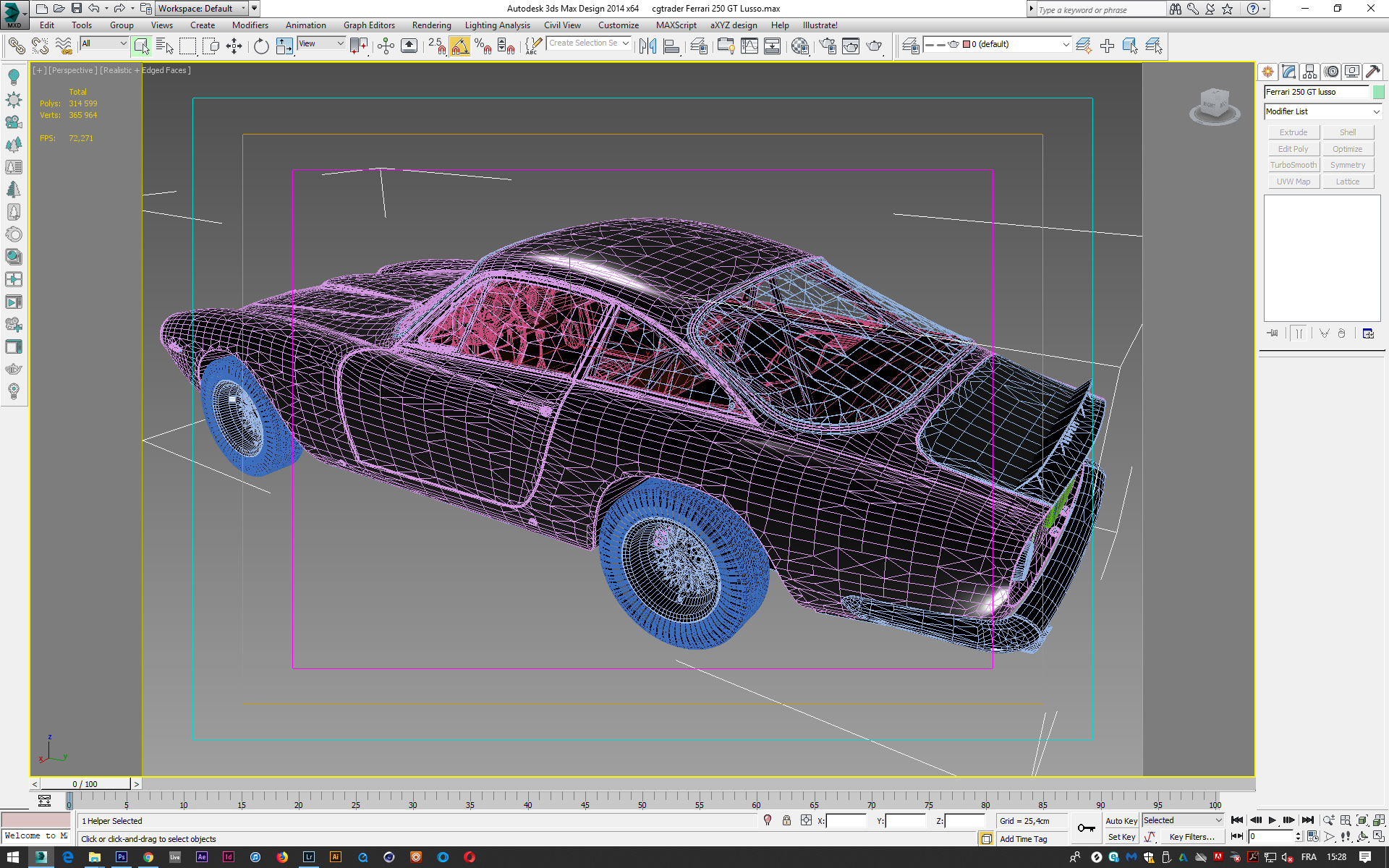
Task: Toggle Set Key mode
Action: pos(1121,837)
